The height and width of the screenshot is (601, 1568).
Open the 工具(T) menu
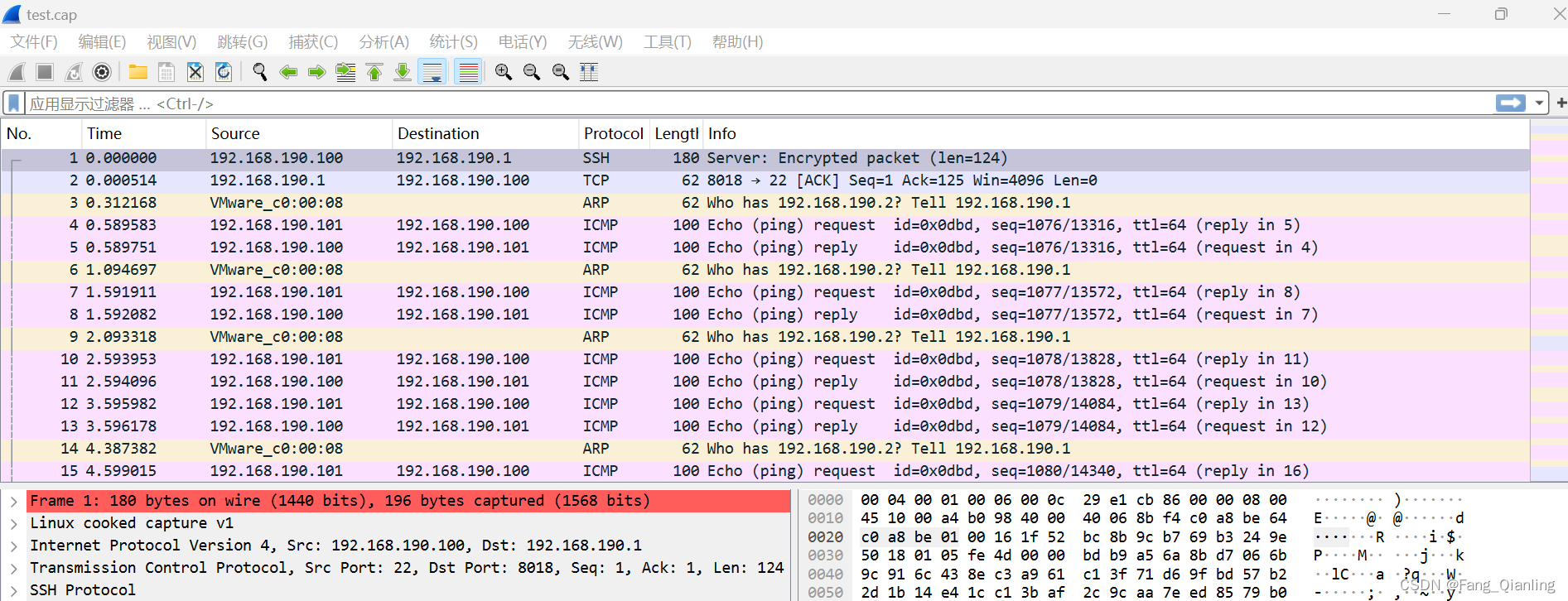tap(668, 41)
